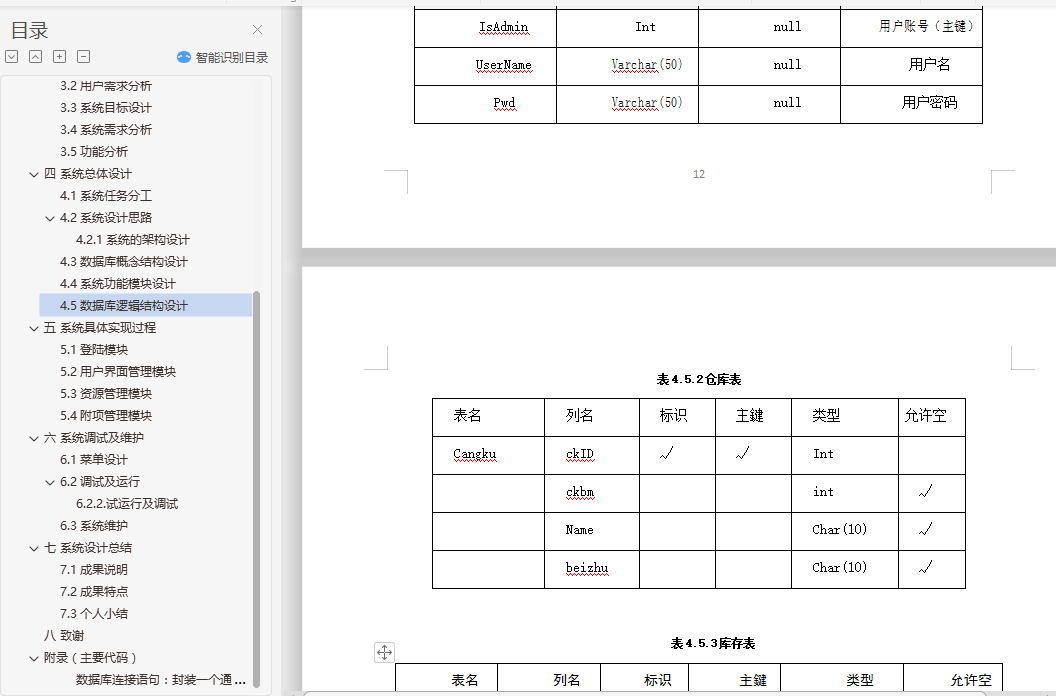Click the Pwd table cell
The height and width of the screenshot is (696, 1056).
pos(486,104)
